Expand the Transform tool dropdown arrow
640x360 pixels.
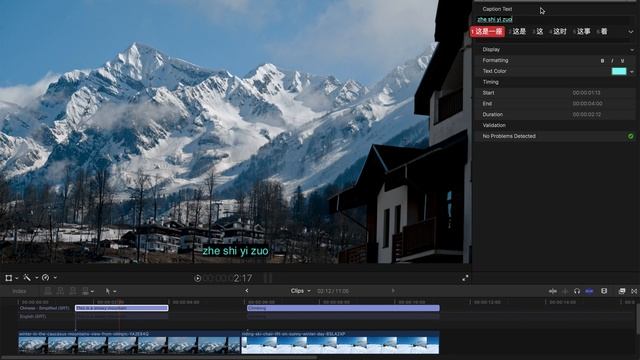[x=17, y=278]
